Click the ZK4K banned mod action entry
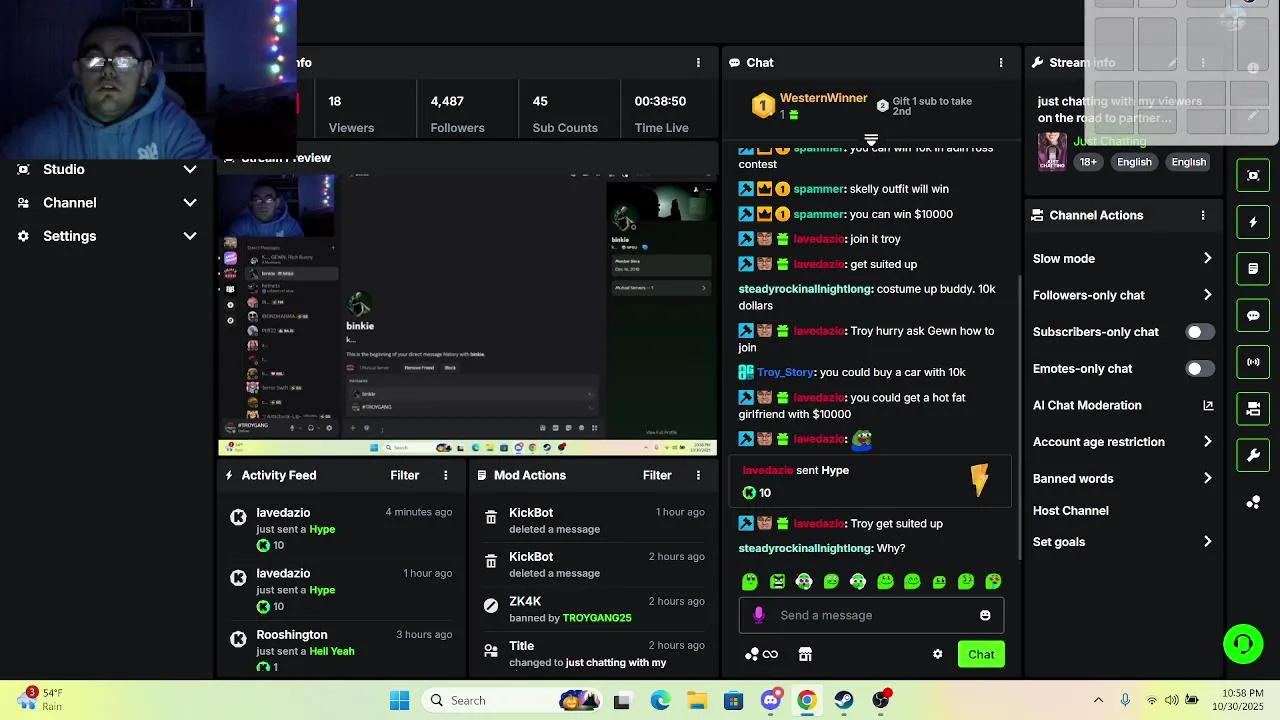 coord(592,609)
